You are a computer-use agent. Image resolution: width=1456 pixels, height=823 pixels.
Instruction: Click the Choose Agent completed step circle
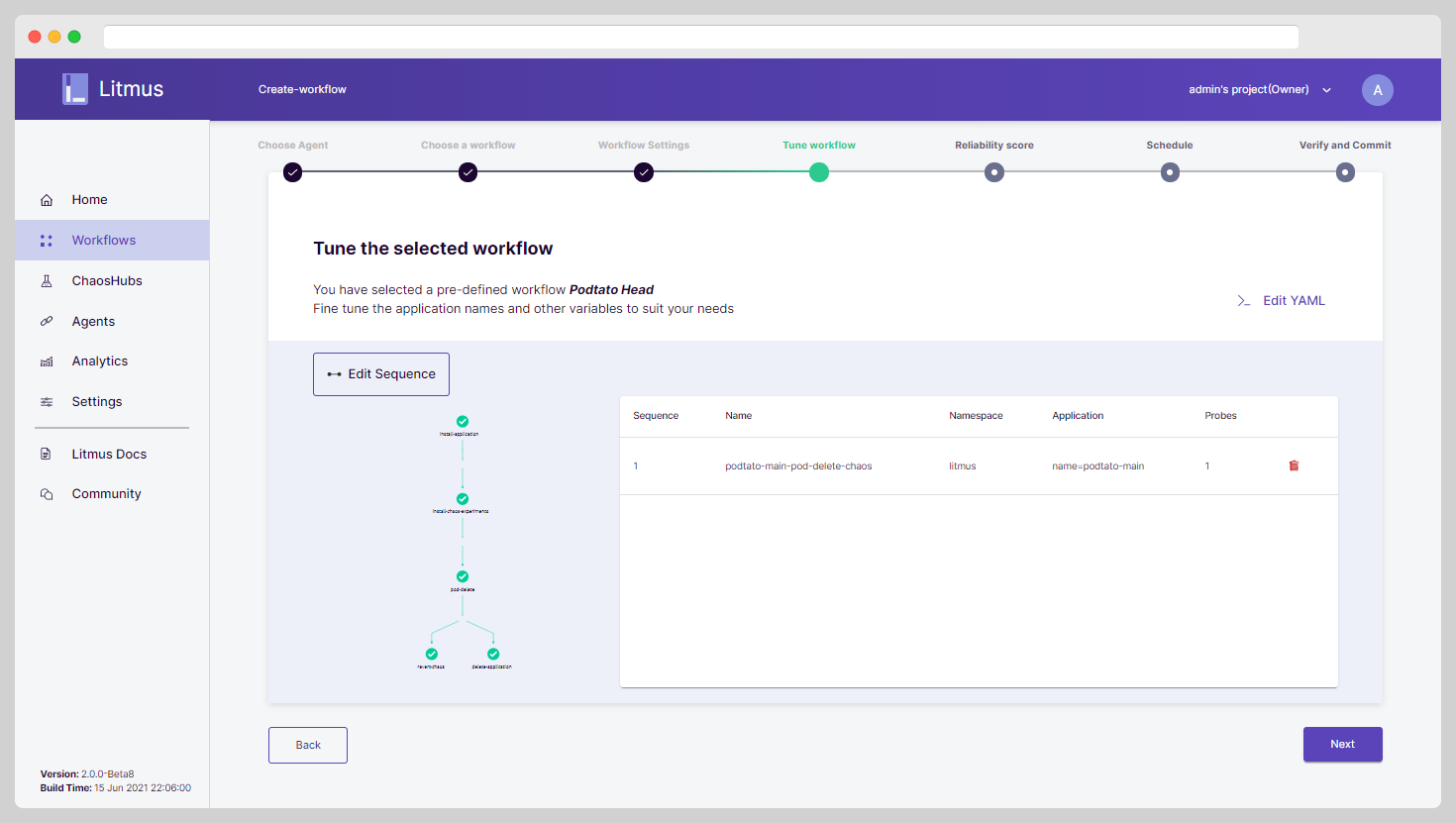[x=292, y=172]
